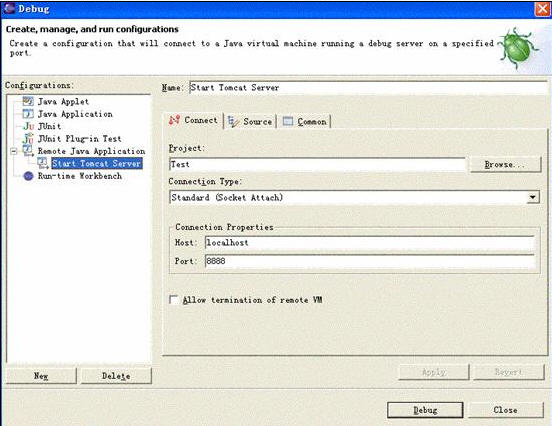The image size is (552, 426).
Task: Click the New configuration button
Action: click(x=41, y=376)
